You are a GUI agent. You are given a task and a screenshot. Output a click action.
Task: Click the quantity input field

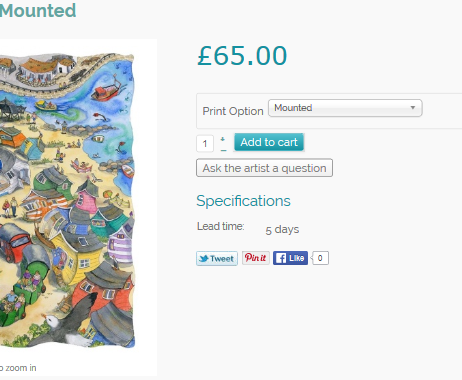click(205, 144)
